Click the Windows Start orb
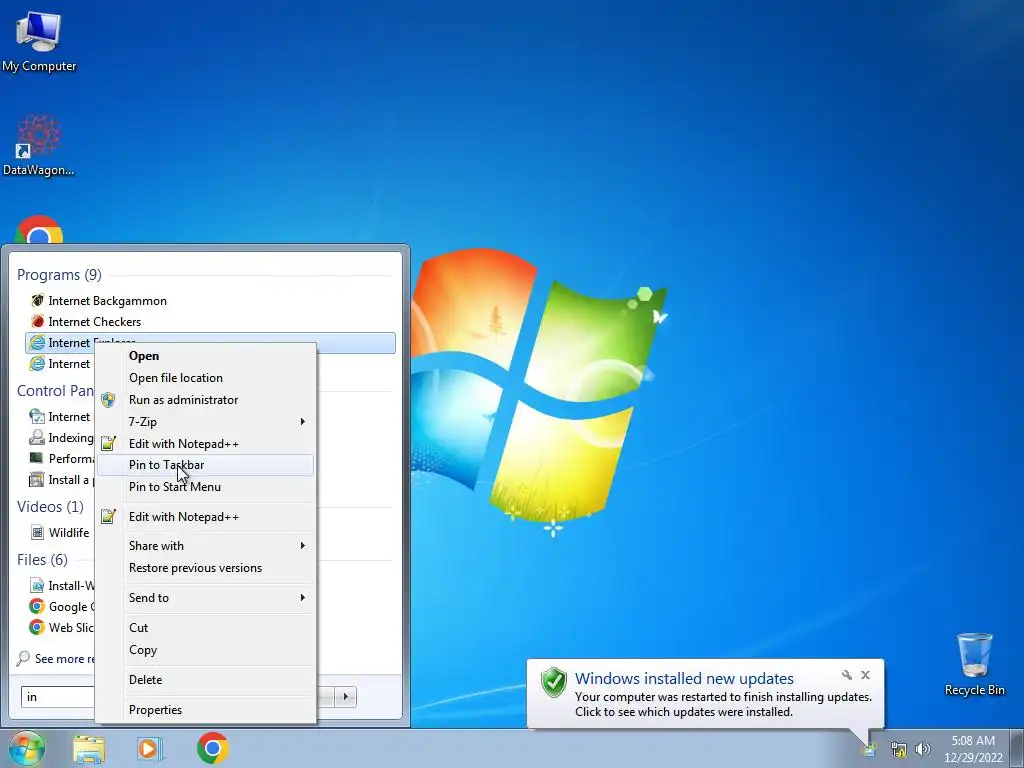1024x768 pixels. (26, 748)
